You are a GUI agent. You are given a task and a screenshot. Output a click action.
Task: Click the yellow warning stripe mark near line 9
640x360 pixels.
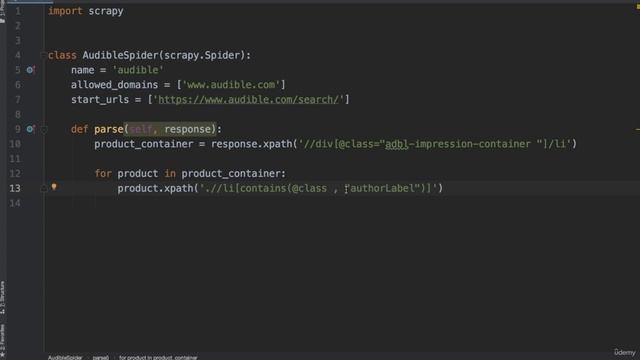(637, 130)
